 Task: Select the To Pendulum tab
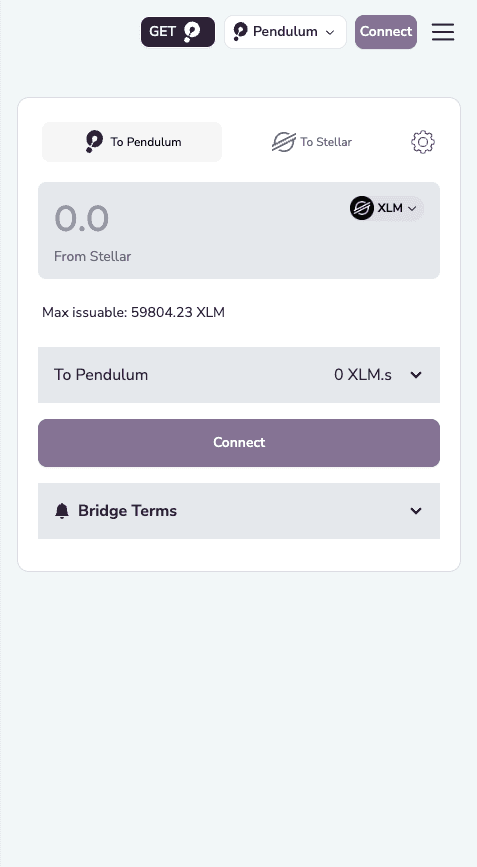pos(132,142)
